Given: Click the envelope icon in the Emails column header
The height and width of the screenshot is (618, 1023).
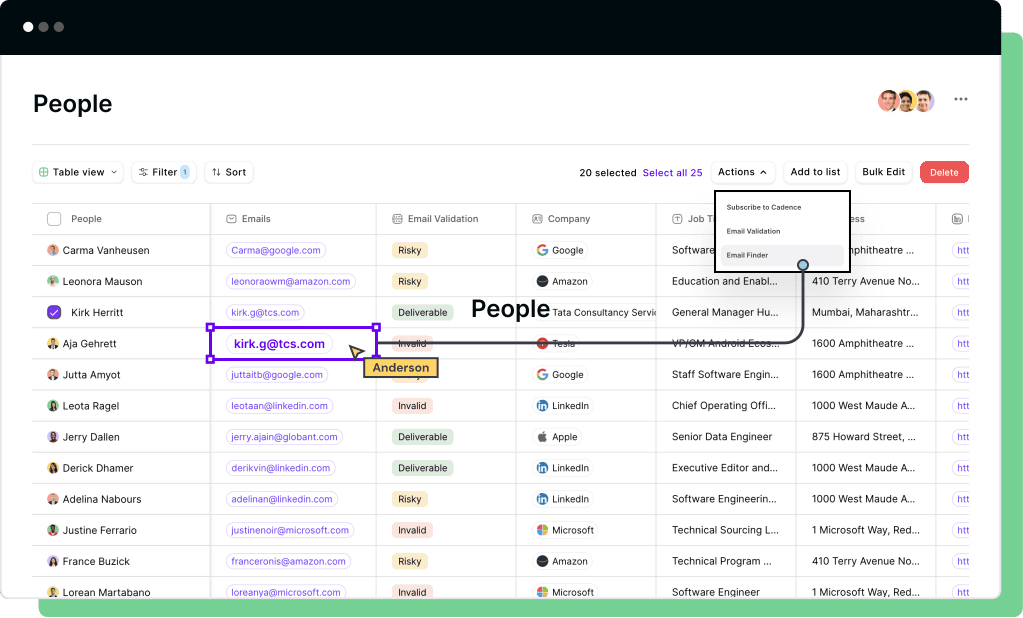Looking at the screenshot, I should pyautogui.click(x=233, y=218).
